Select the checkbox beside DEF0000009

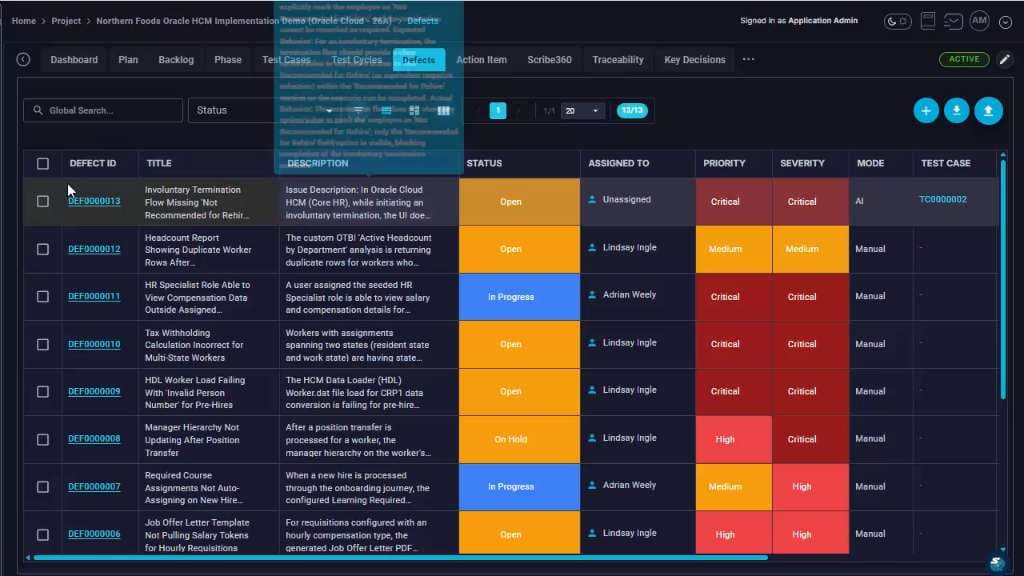click(x=42, y=391)
